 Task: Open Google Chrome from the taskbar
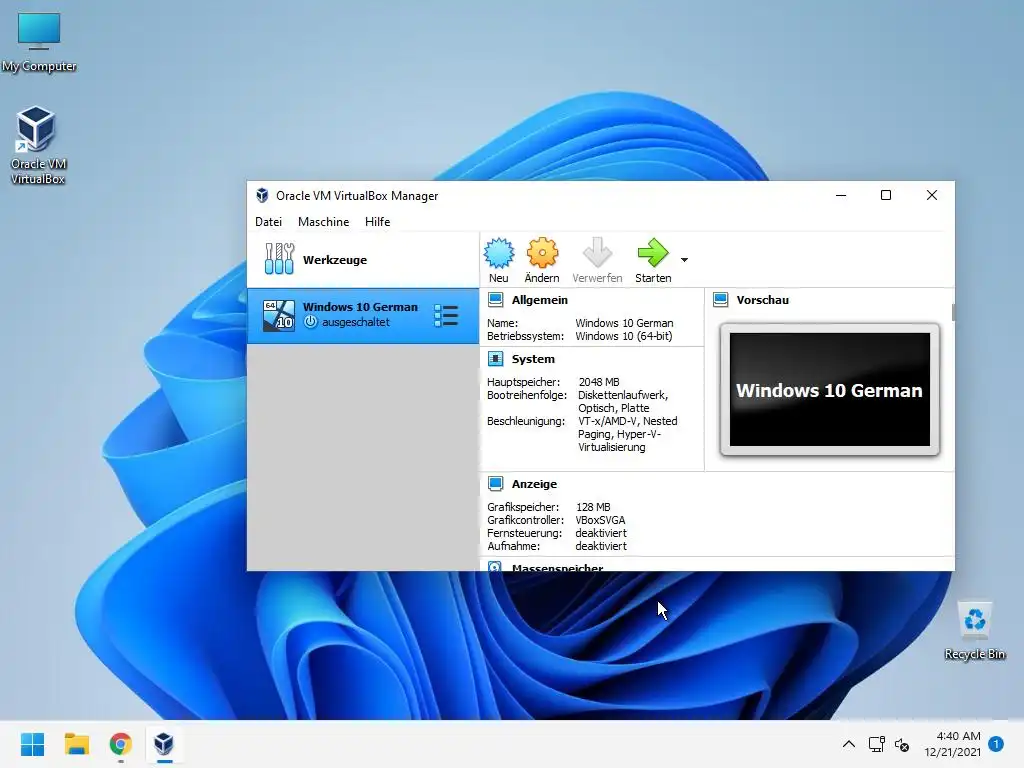click(x=120, y=744)
